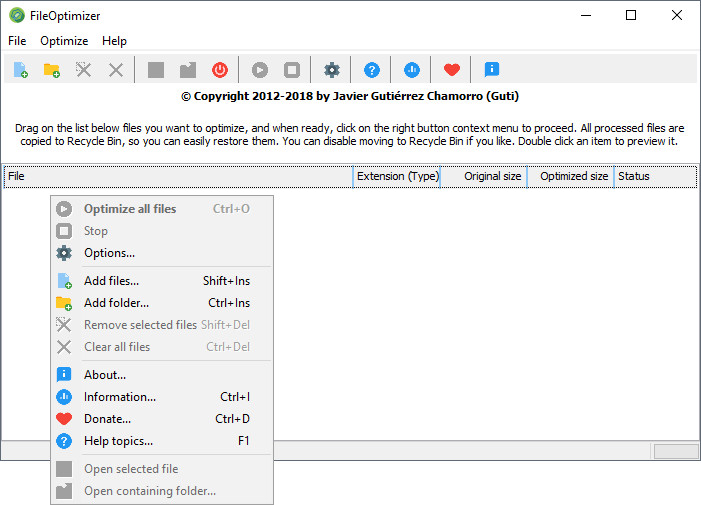Open the File menu

pyautogui.click(x=17, y=41)
